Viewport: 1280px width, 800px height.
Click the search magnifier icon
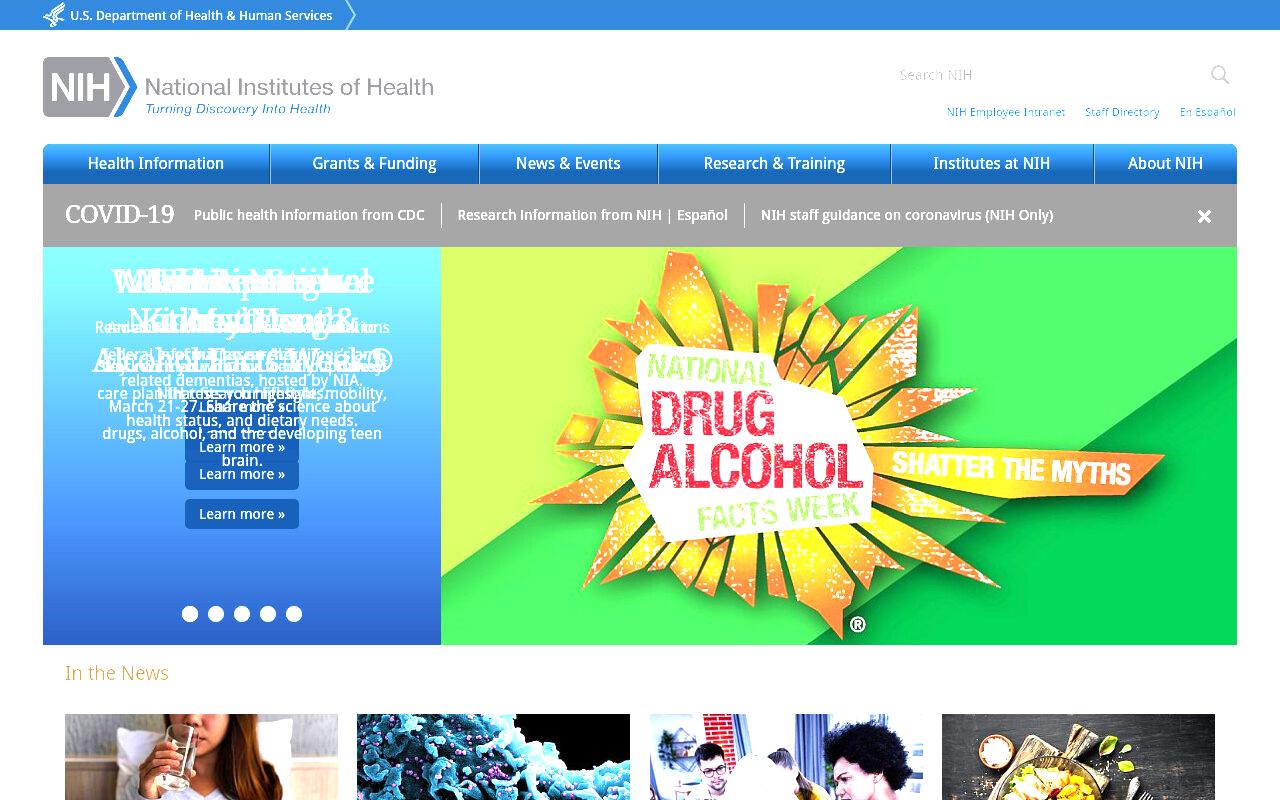point(1220,75)
